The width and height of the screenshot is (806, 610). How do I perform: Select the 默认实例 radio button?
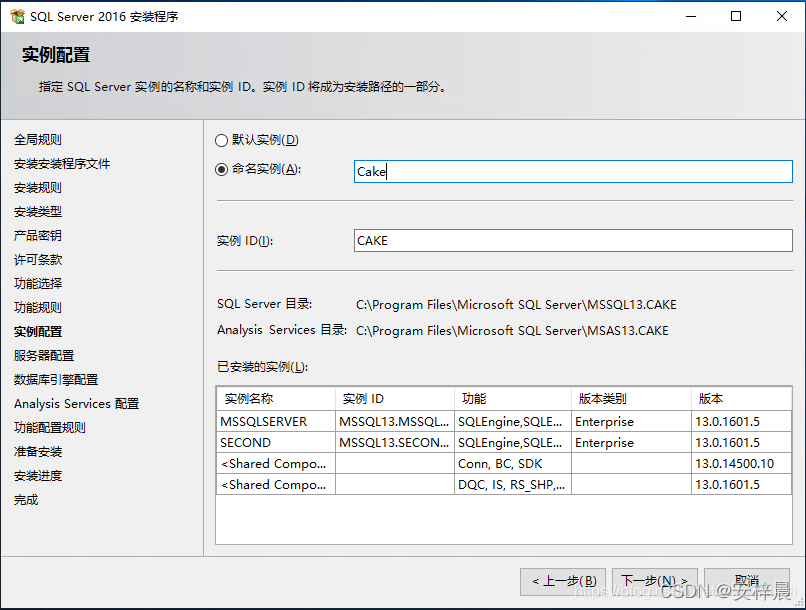[x=221, y=140]
